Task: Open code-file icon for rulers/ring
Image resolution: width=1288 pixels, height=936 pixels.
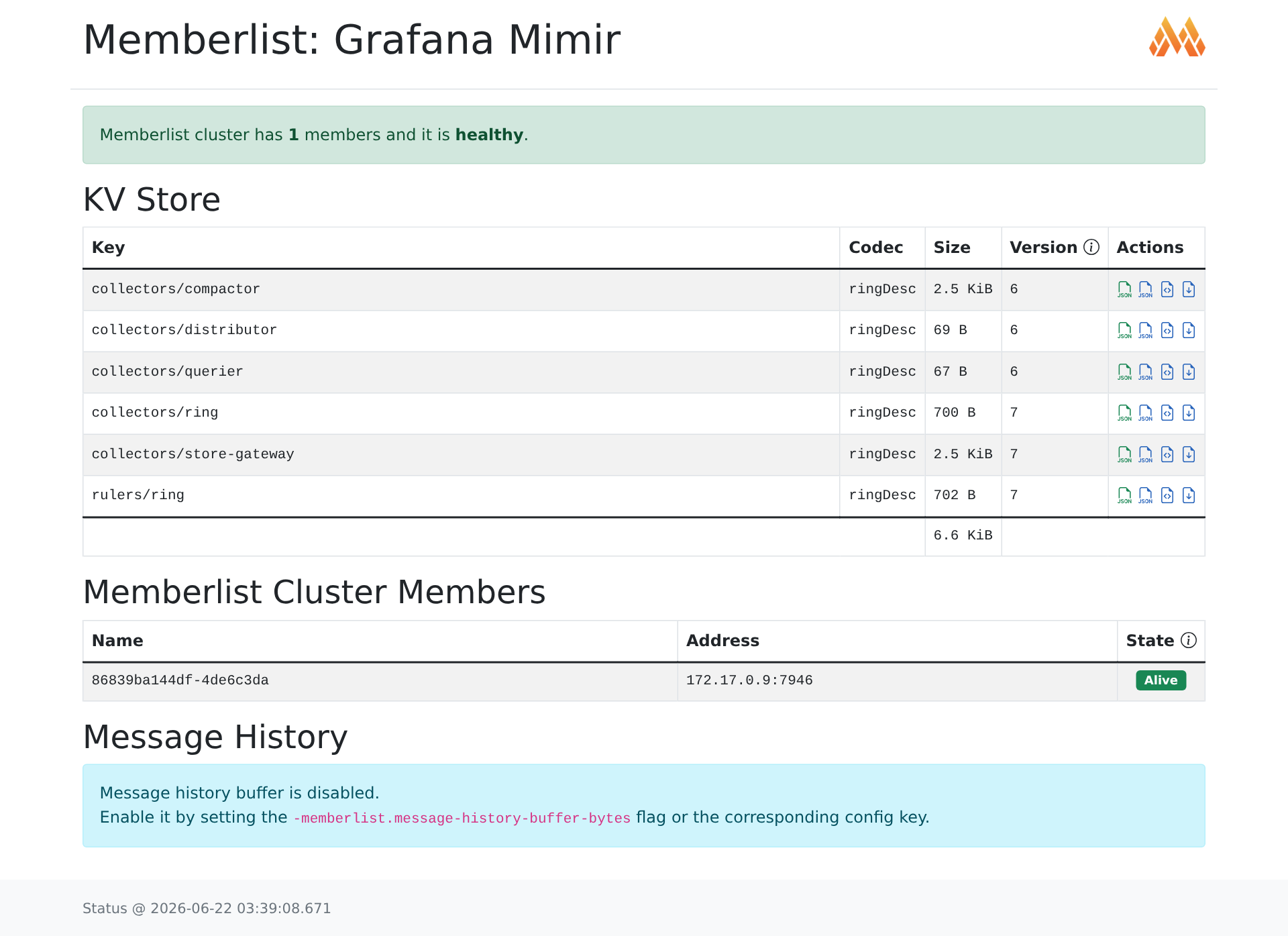Action: (x=1167, y=495)
